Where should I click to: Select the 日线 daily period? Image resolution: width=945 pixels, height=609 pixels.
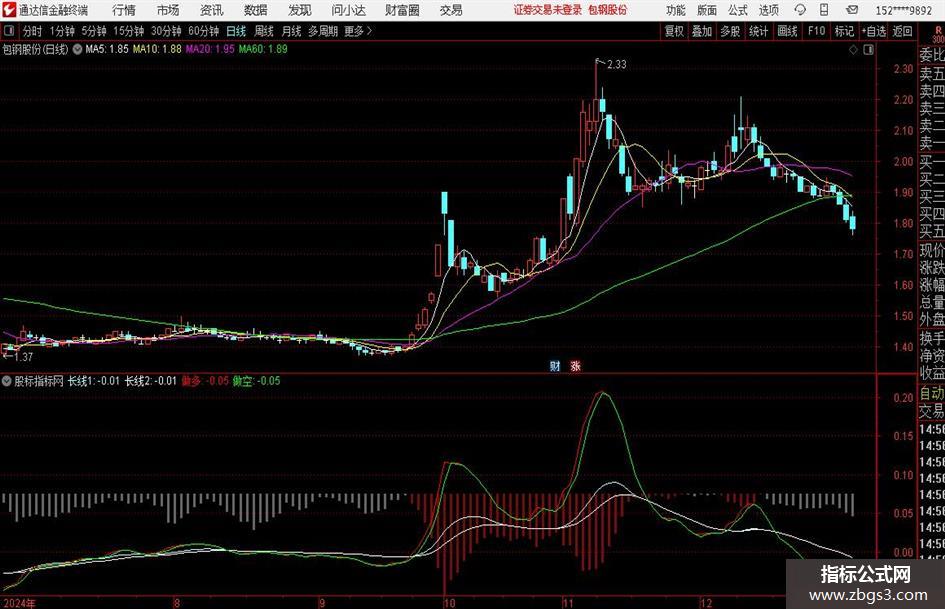(x=236, y=31)
